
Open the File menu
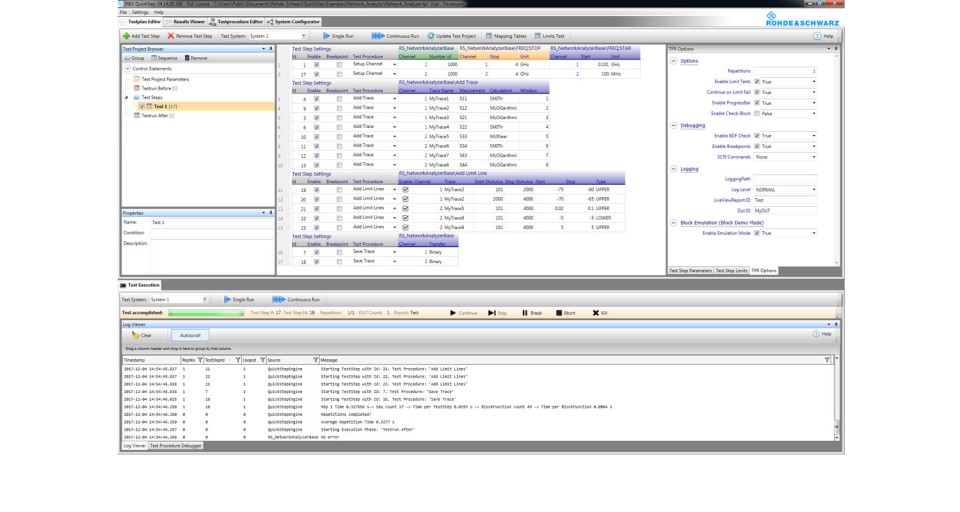click(x=123, y=12)
